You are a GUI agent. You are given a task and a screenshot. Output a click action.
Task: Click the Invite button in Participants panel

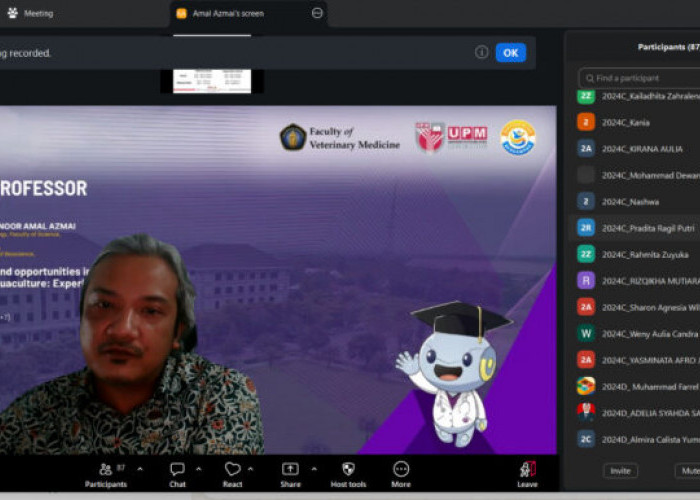coord(620,471)
